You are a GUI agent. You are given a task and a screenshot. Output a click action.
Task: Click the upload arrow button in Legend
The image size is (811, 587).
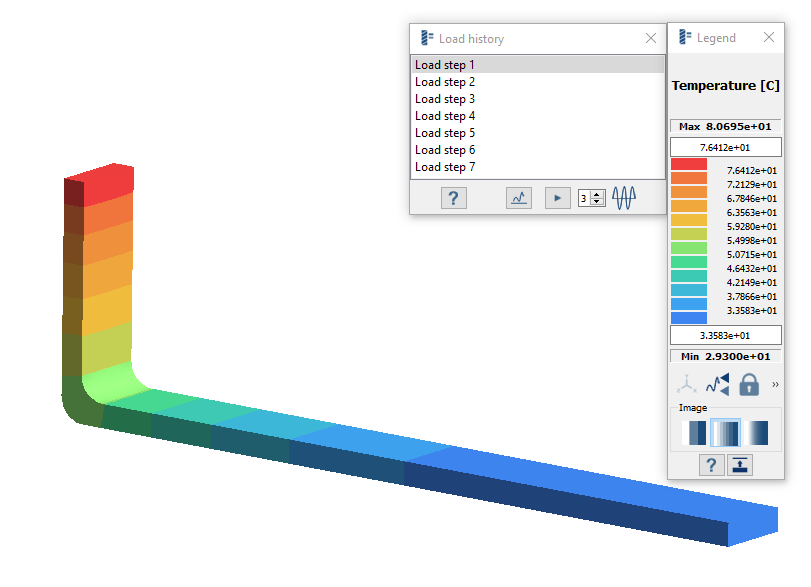coord(740,465)
